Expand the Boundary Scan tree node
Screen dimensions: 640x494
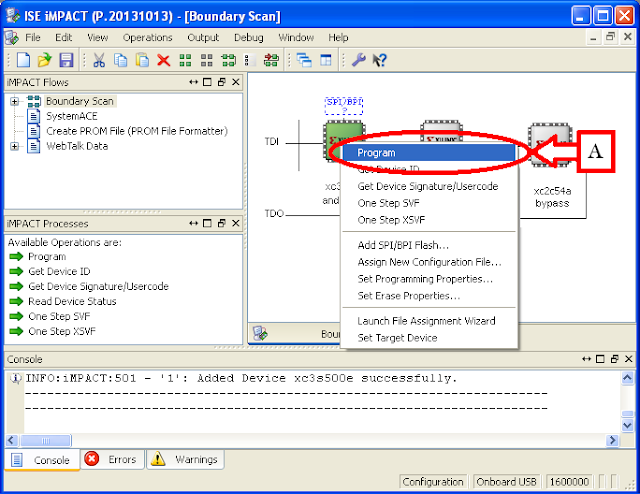click(x=14, y=101)
